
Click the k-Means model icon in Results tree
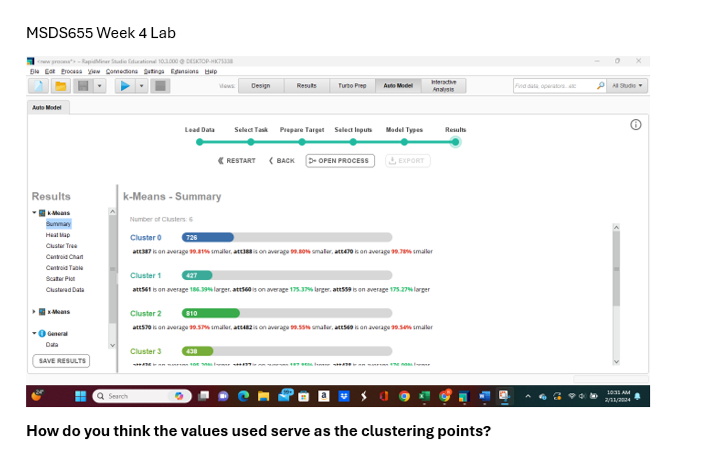coord(42,213)
